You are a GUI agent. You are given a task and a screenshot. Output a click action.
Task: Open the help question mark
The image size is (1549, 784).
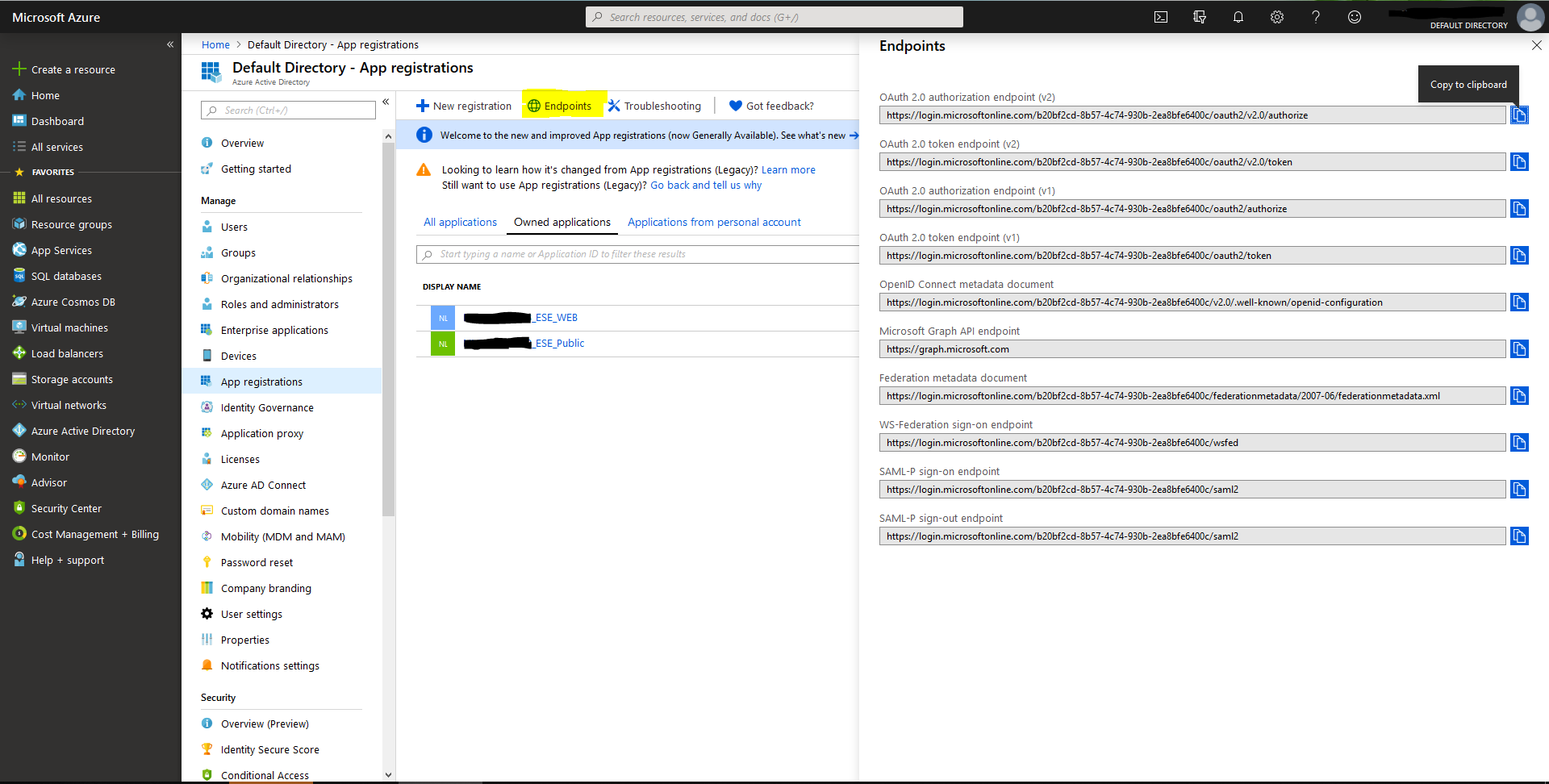tap(1316, 17)
